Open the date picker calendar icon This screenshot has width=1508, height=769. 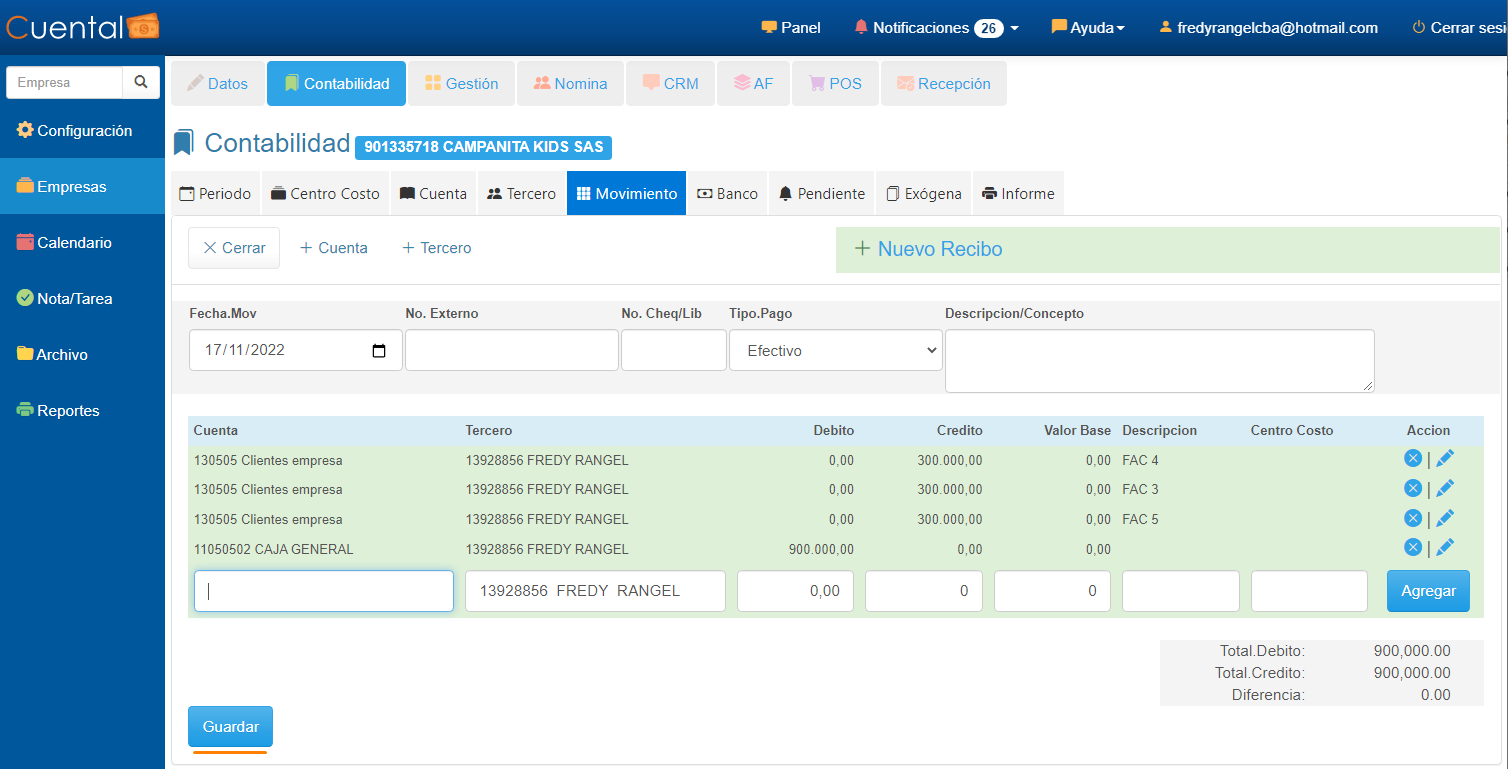379,351
